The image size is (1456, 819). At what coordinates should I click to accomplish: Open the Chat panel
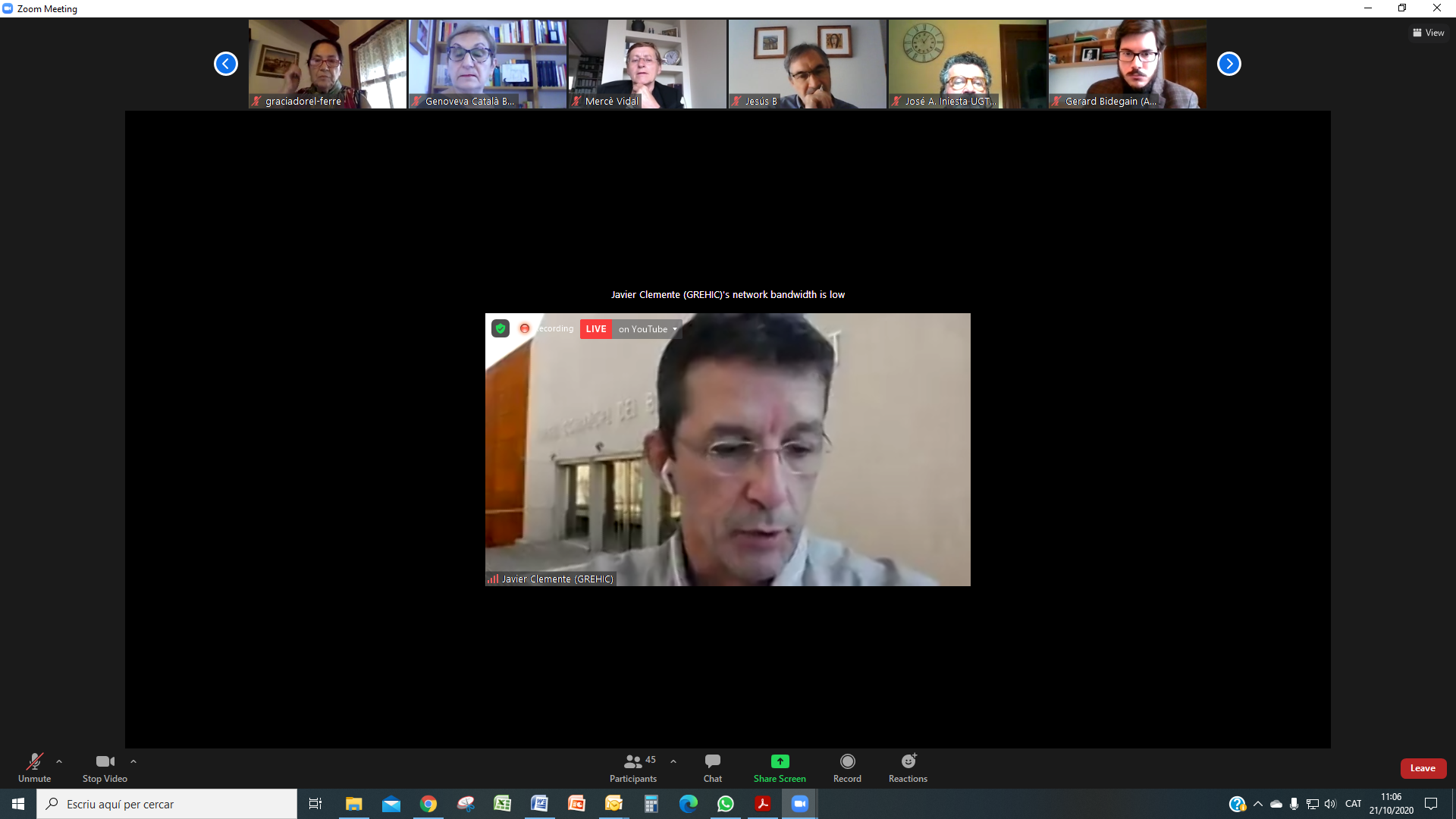tap(713, 767)
